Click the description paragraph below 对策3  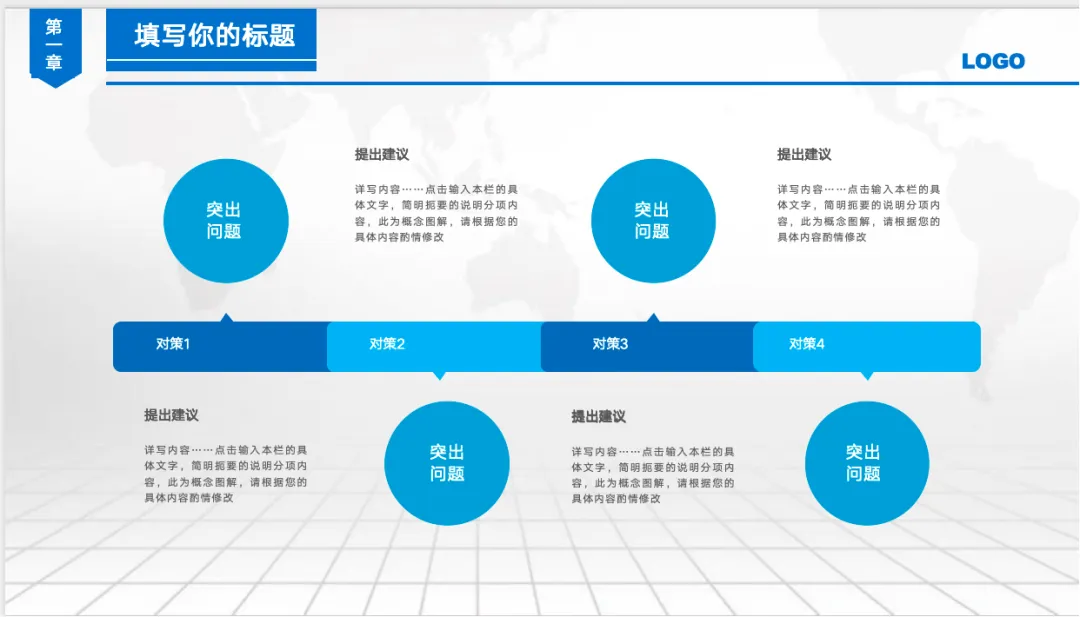[x=652, y=475]
